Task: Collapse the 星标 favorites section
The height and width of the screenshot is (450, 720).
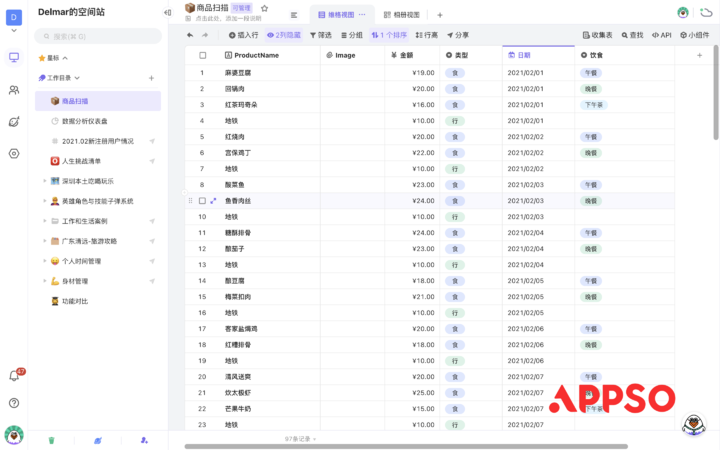Action: tap(65, 58)
